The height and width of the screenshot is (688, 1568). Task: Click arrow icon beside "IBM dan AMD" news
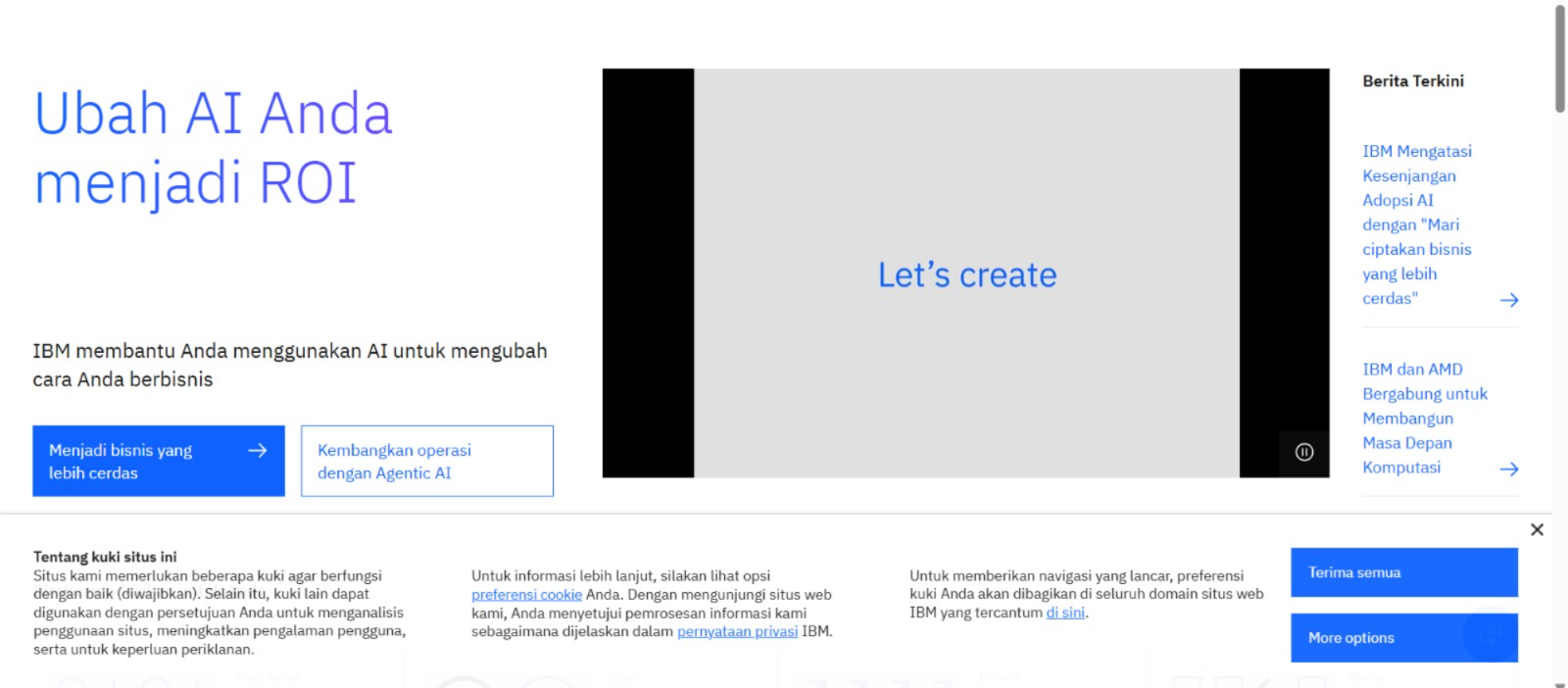[x=1509, y=469]
